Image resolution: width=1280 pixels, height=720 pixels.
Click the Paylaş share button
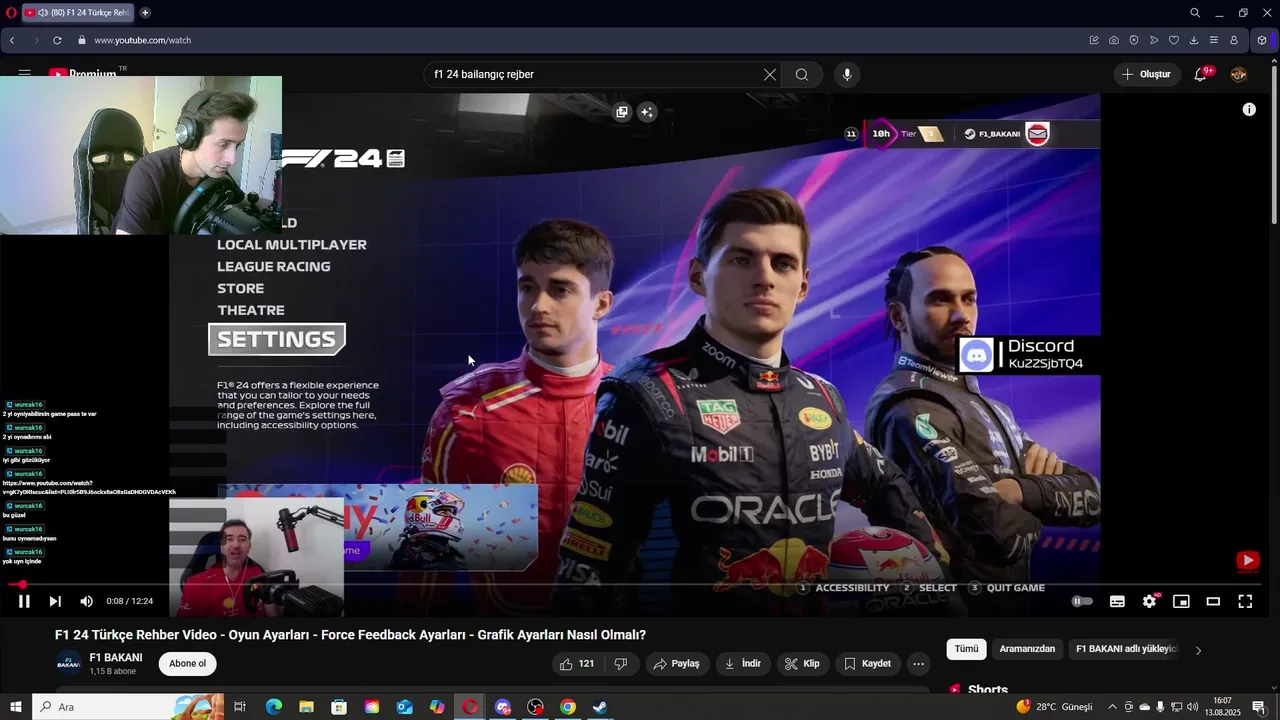tap(677, 664)
